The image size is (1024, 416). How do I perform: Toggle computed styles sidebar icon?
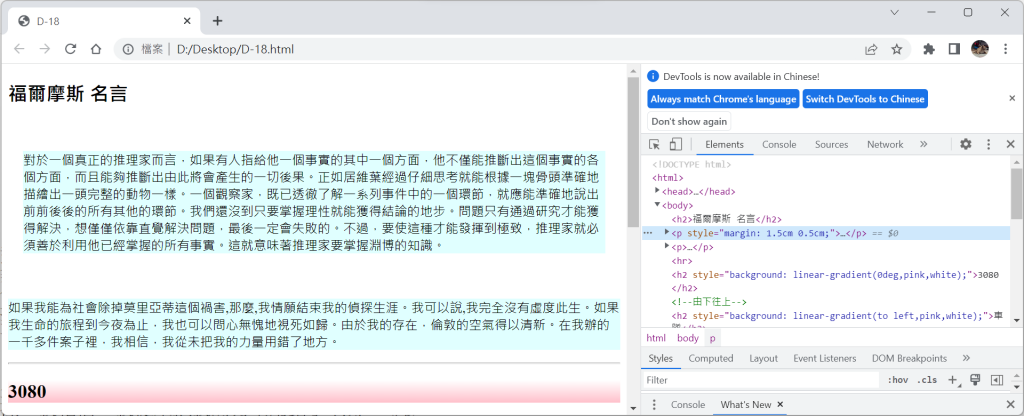click(997, 379)
